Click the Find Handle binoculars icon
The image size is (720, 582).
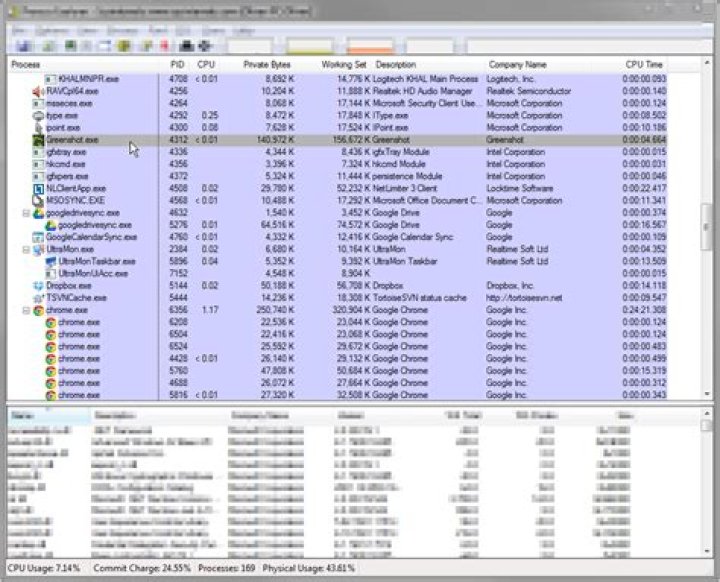tap(186, 46)
